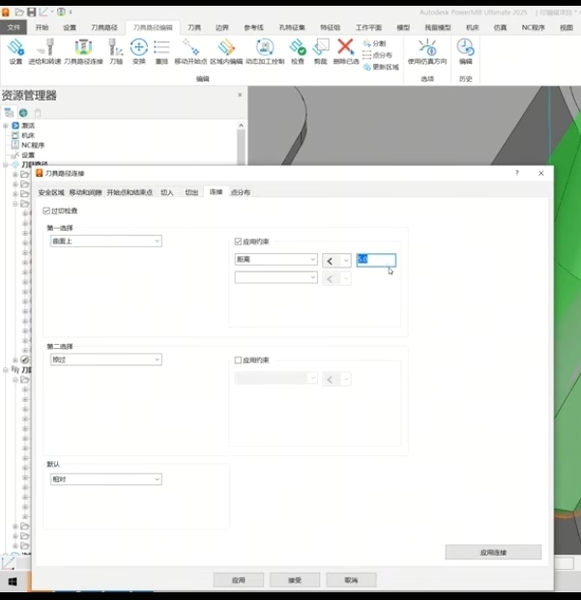
Task: Close the 资源管理器 explorer panel
Action: tap(240, 95)
